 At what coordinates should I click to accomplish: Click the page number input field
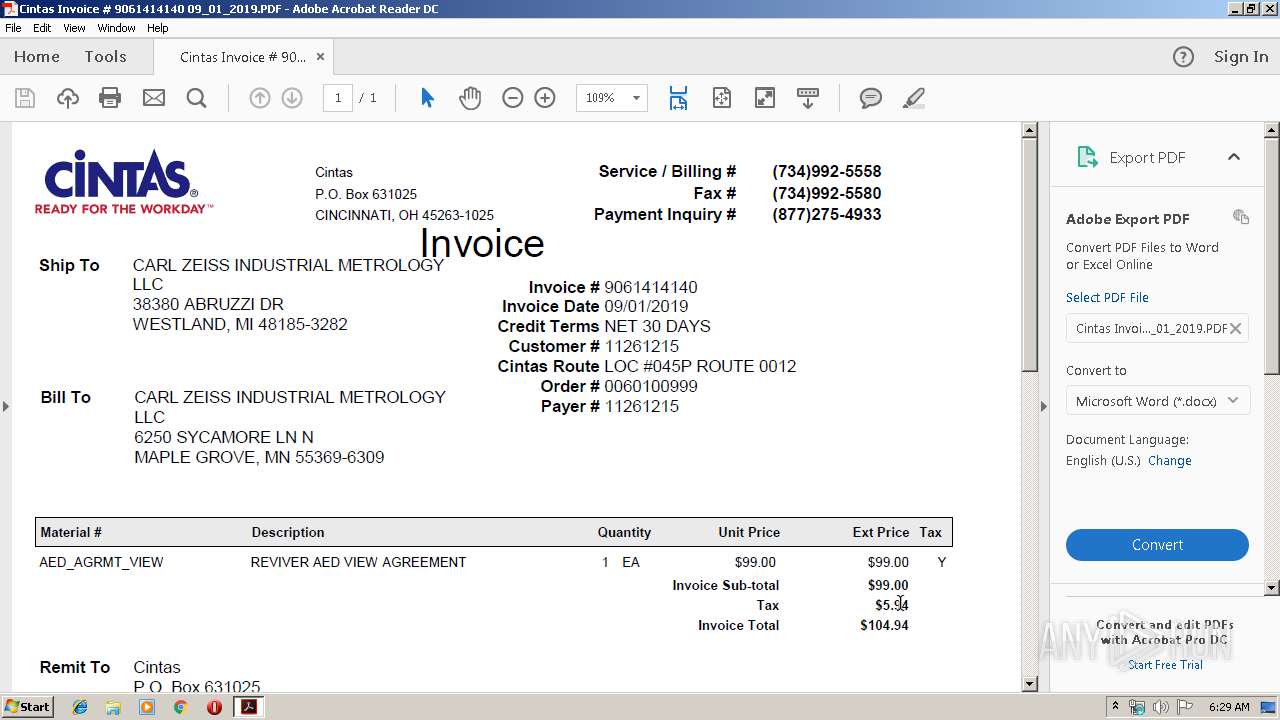338,98
